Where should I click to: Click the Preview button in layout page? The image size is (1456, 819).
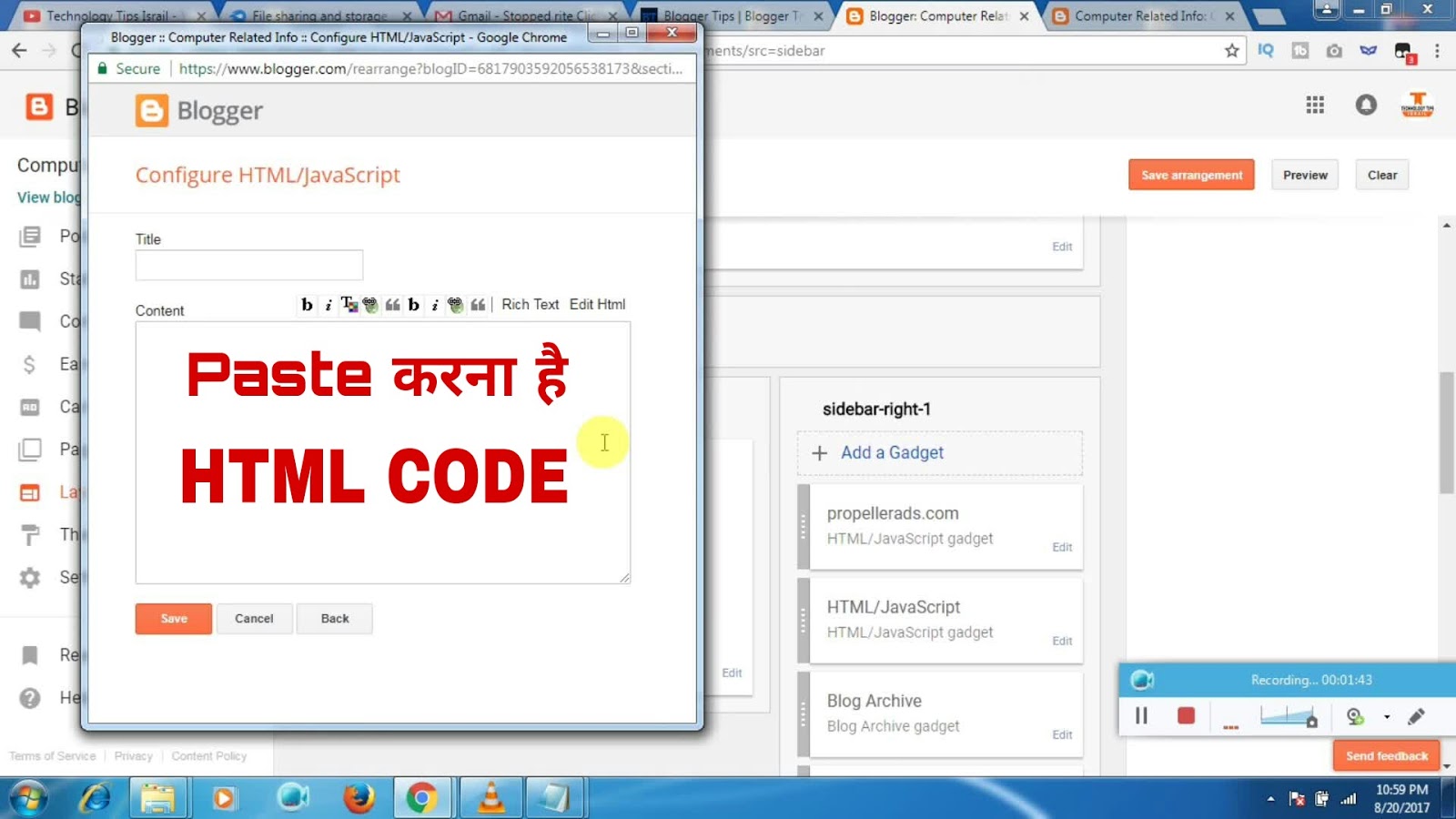[x=1305, y=175]
